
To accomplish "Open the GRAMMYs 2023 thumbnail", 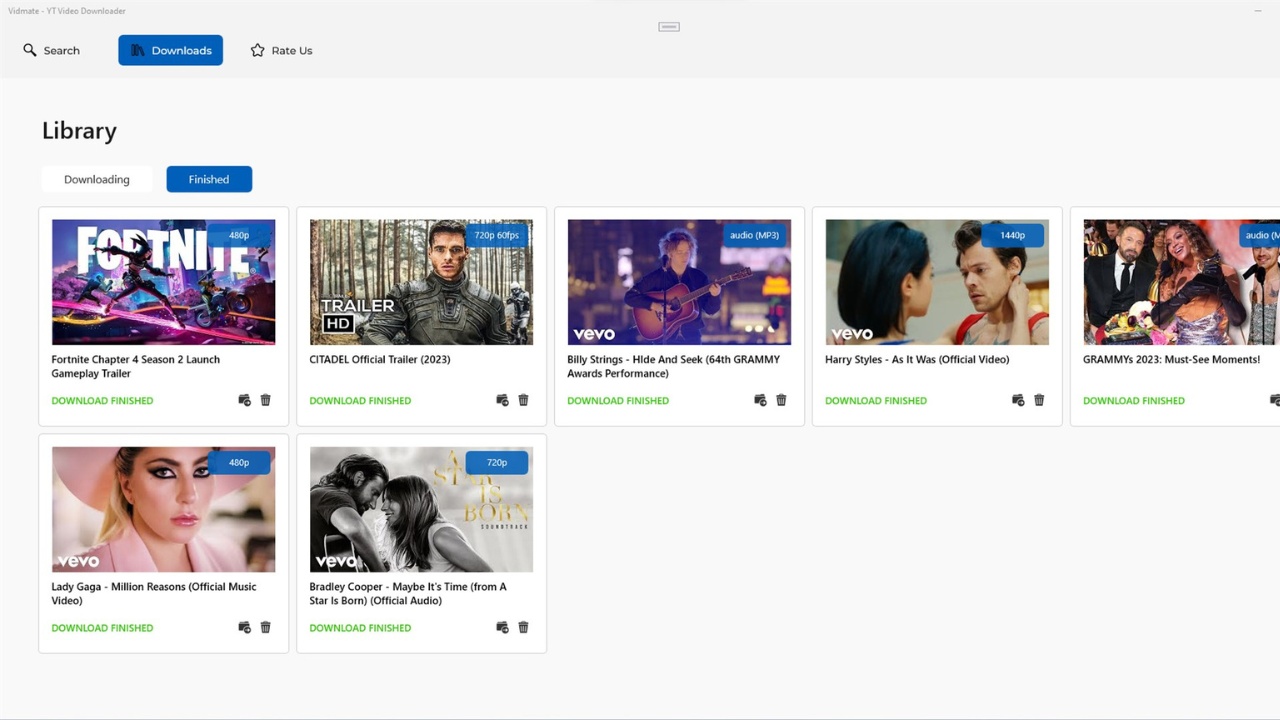I will [1181, 282].
